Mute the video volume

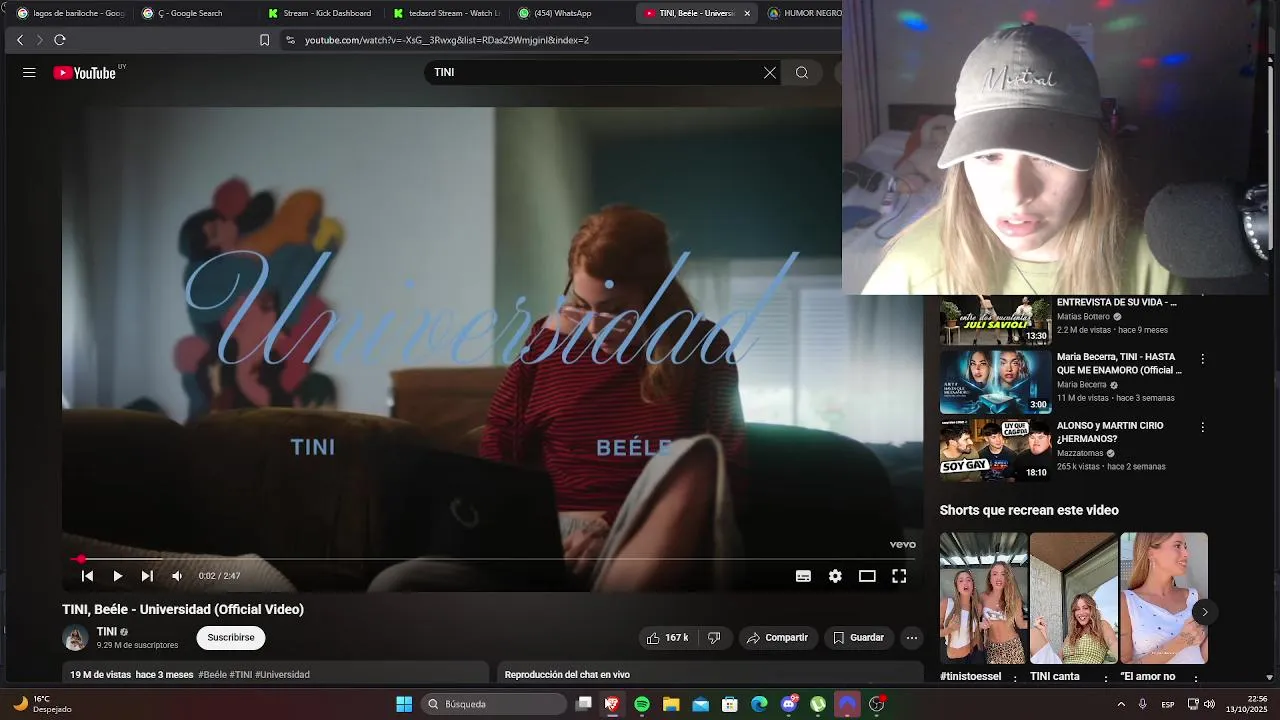pos(177,576)
